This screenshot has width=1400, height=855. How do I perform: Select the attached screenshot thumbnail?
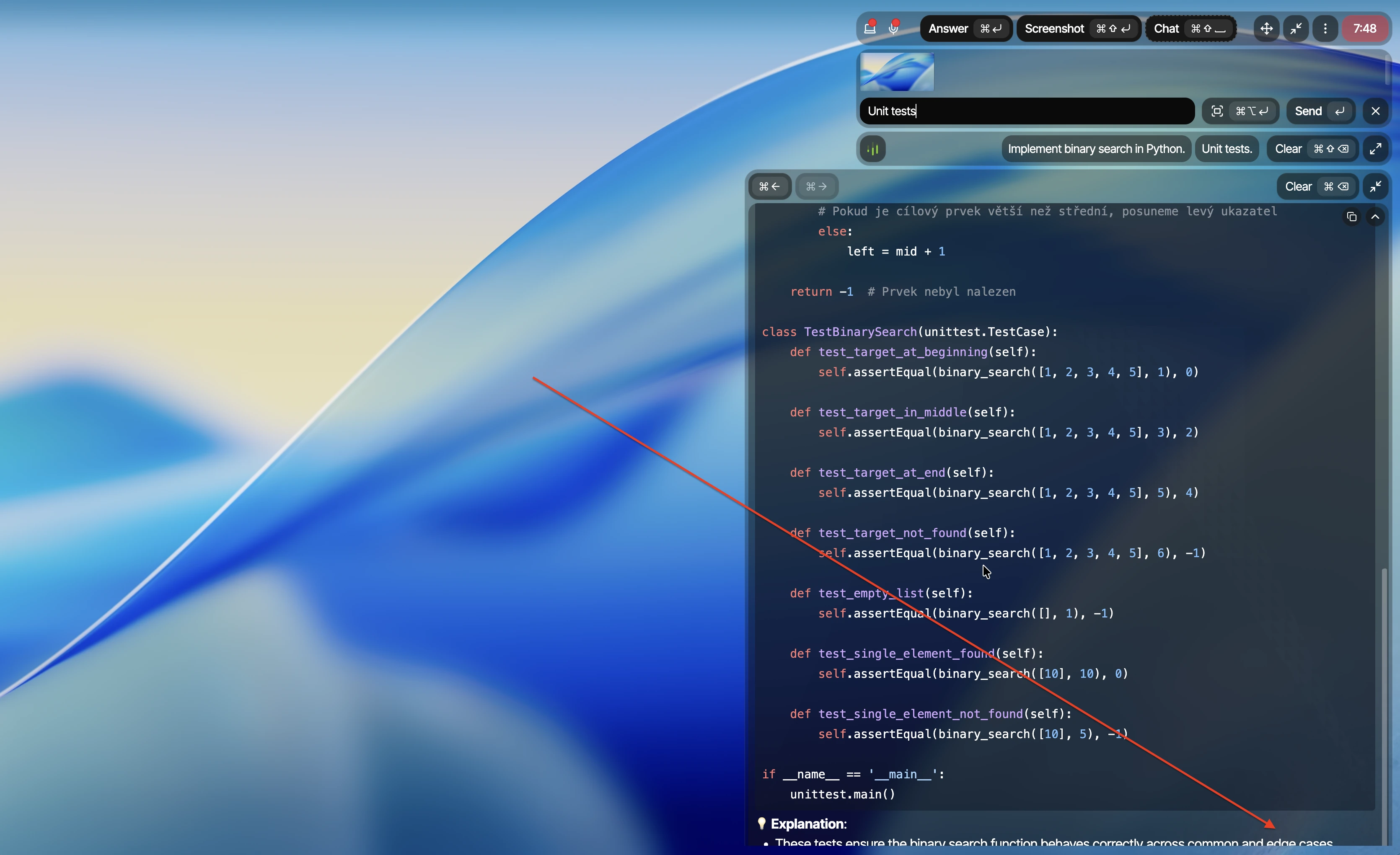click(897, 72)
